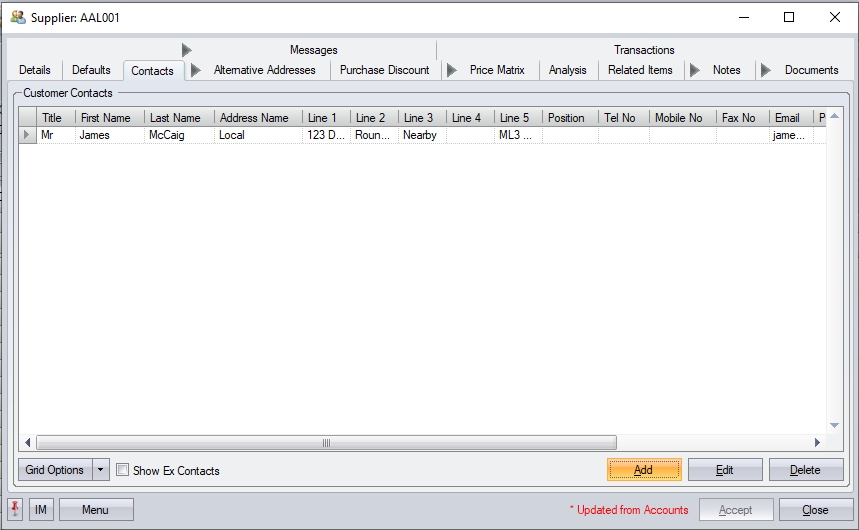Click the grid scroll left arrow
The height and width of the screenshot is (530, 859).
click(27, 442)
